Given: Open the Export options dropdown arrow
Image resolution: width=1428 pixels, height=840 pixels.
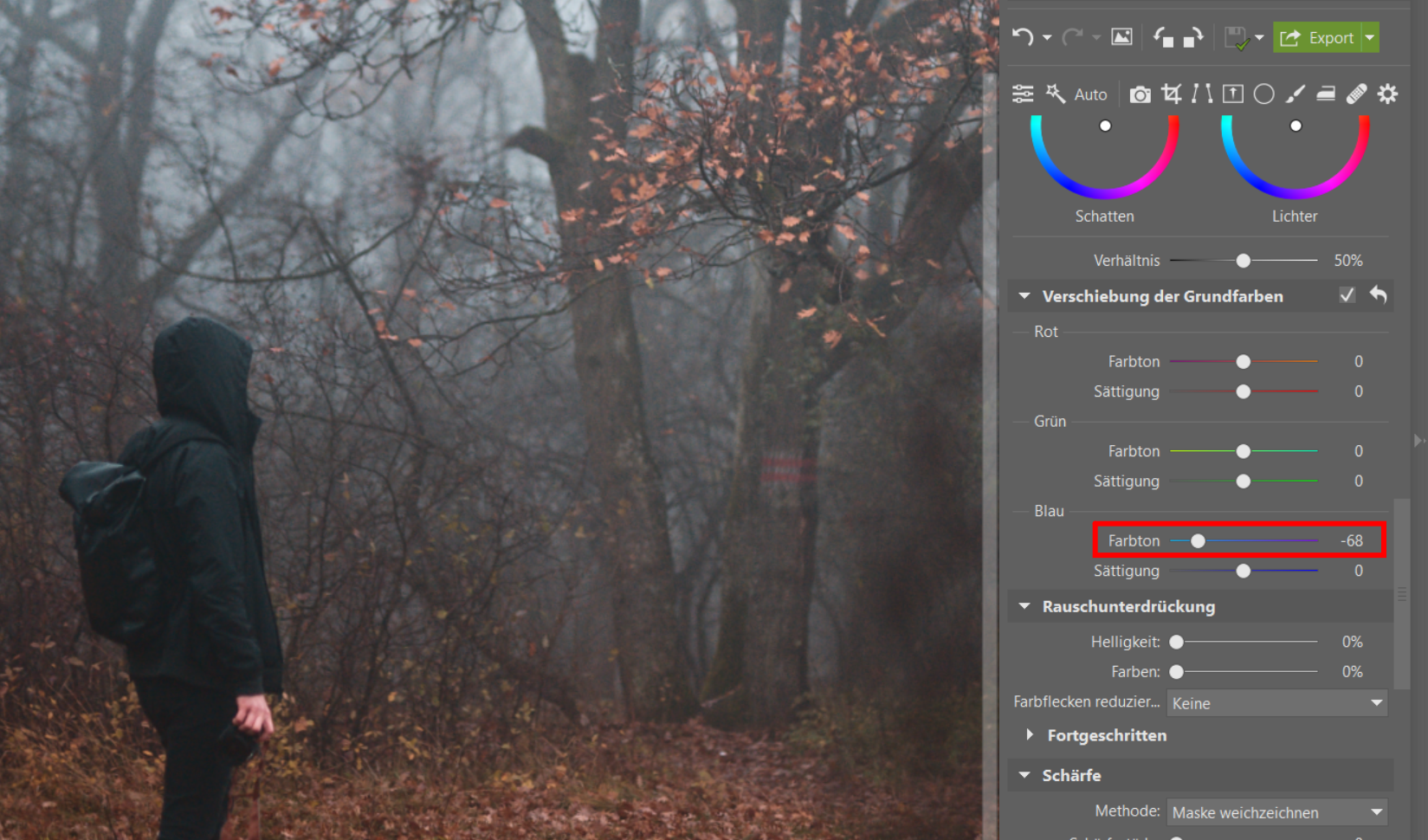Looking at the screenshot, I should [x=1370, y=37].
